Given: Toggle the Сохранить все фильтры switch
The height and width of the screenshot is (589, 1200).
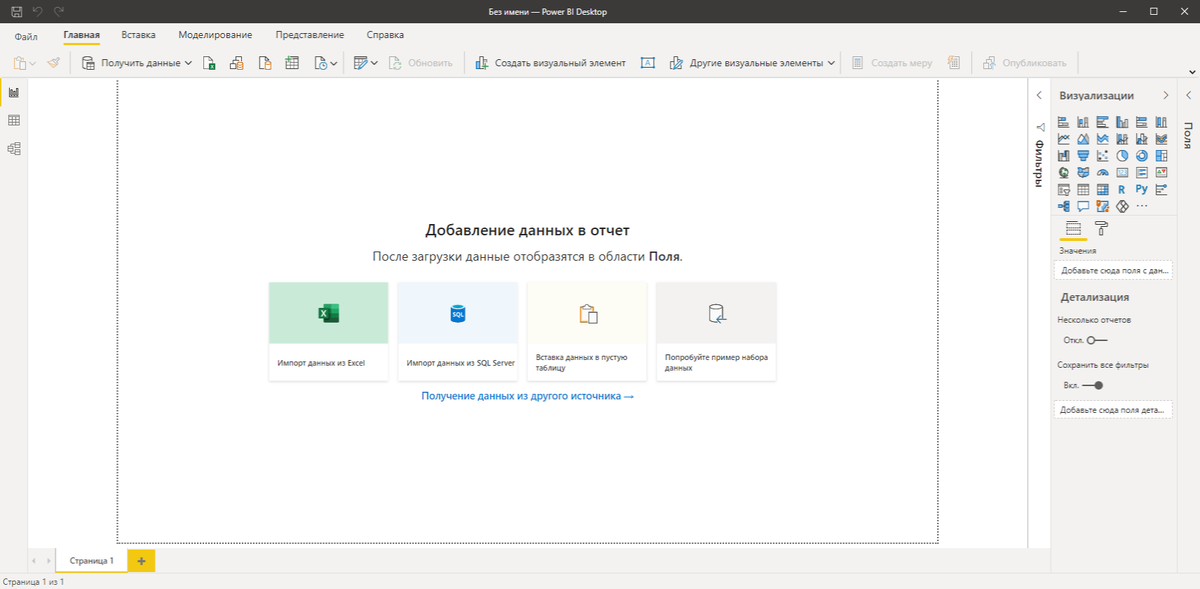Looking at the screenshot, I should pyautogui.click(x=1093, y=385).
